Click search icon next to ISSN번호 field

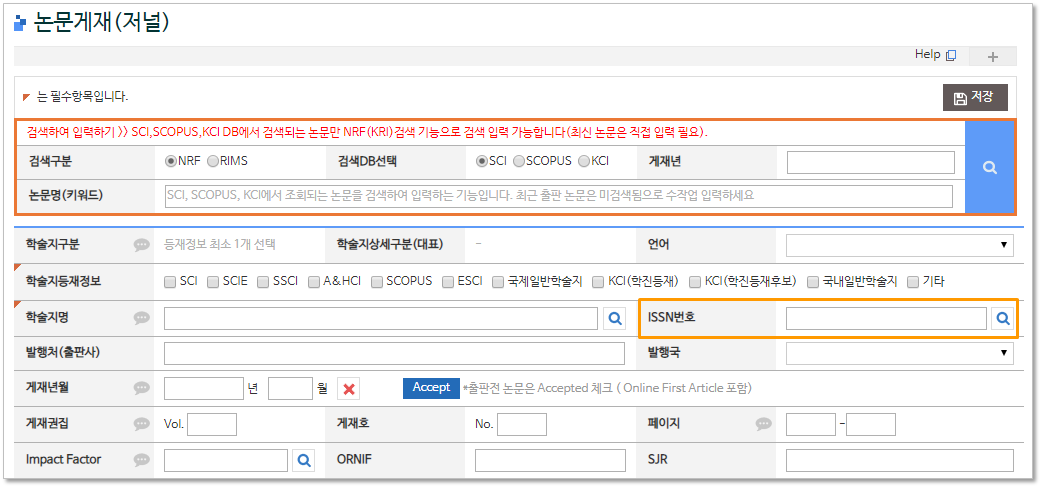click(x=1002, y=319)
